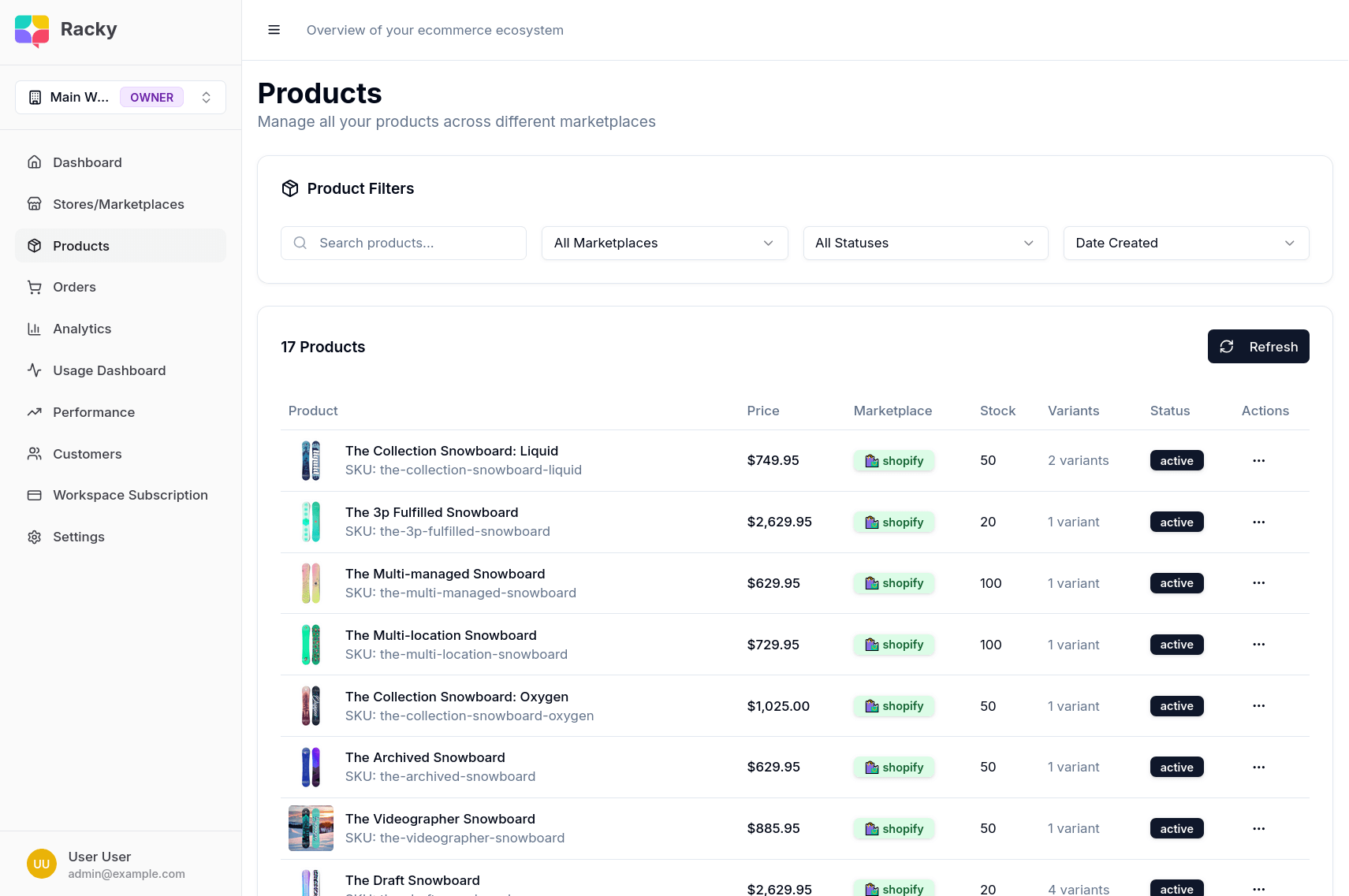Viewport: 1349px width, 896px height.
Task: Open actions menu for The Collection Snowboard: Liquid
Action: (1258, 461)
